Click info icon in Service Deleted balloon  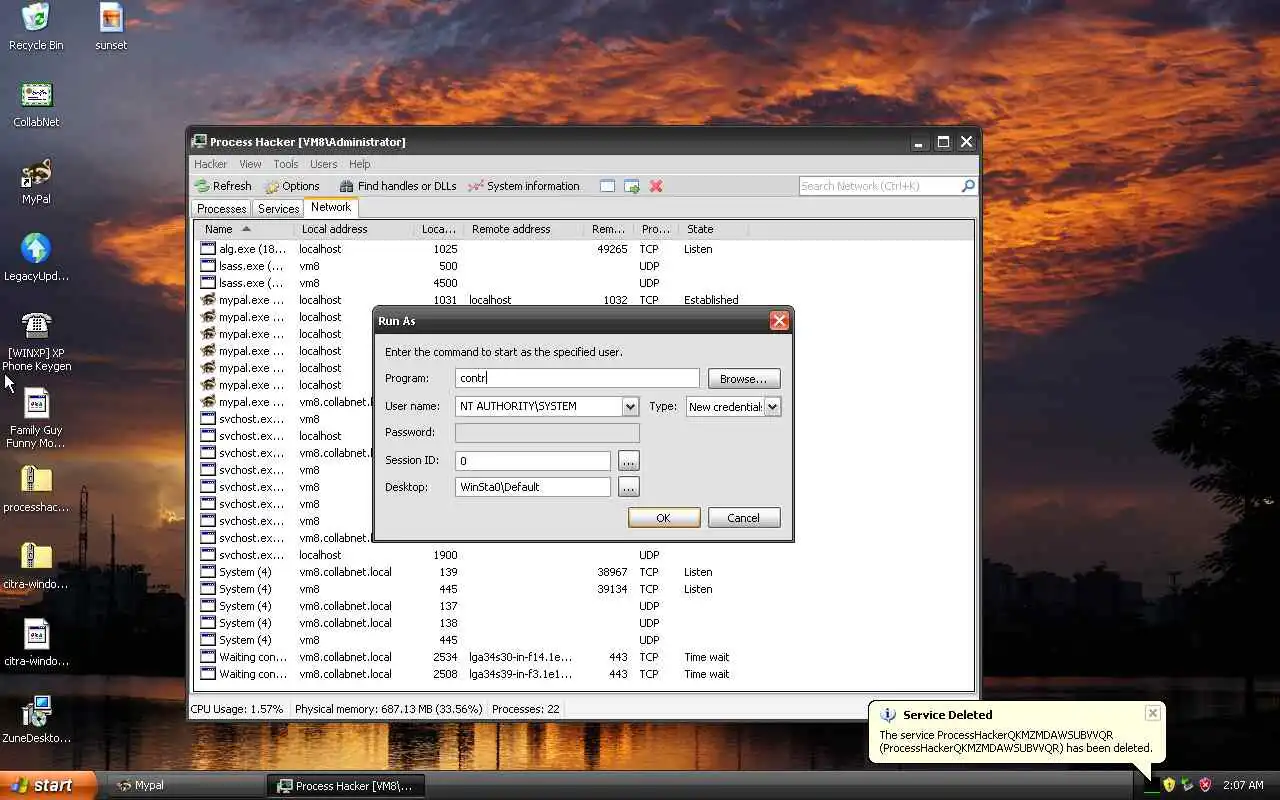(x=887, y=715)
